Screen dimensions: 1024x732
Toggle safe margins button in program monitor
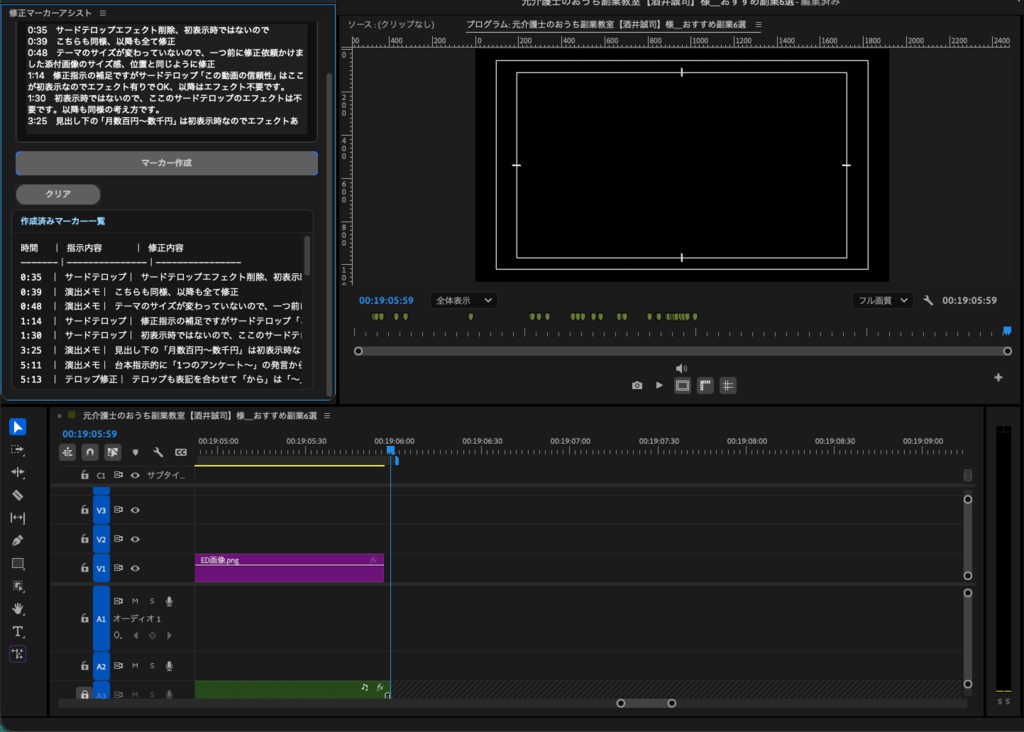[x=682, y=386]
